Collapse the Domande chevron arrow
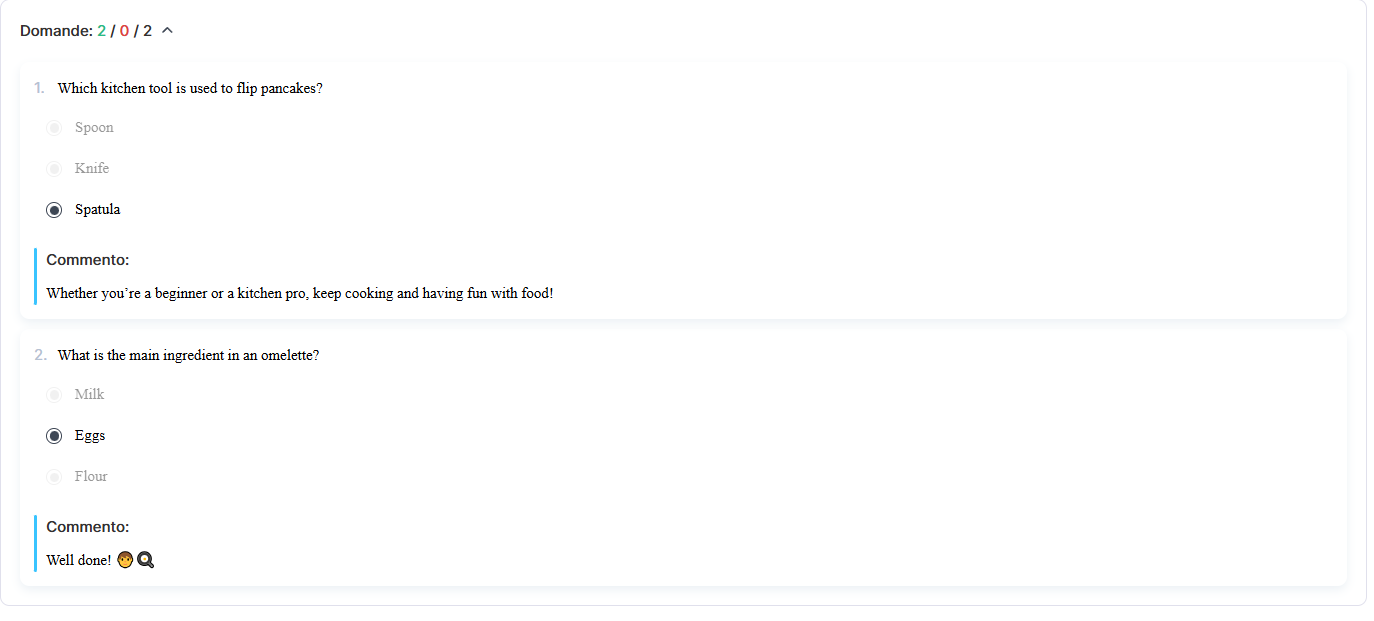This screenshot has height=621, width=1374. [x=167, y=31]
